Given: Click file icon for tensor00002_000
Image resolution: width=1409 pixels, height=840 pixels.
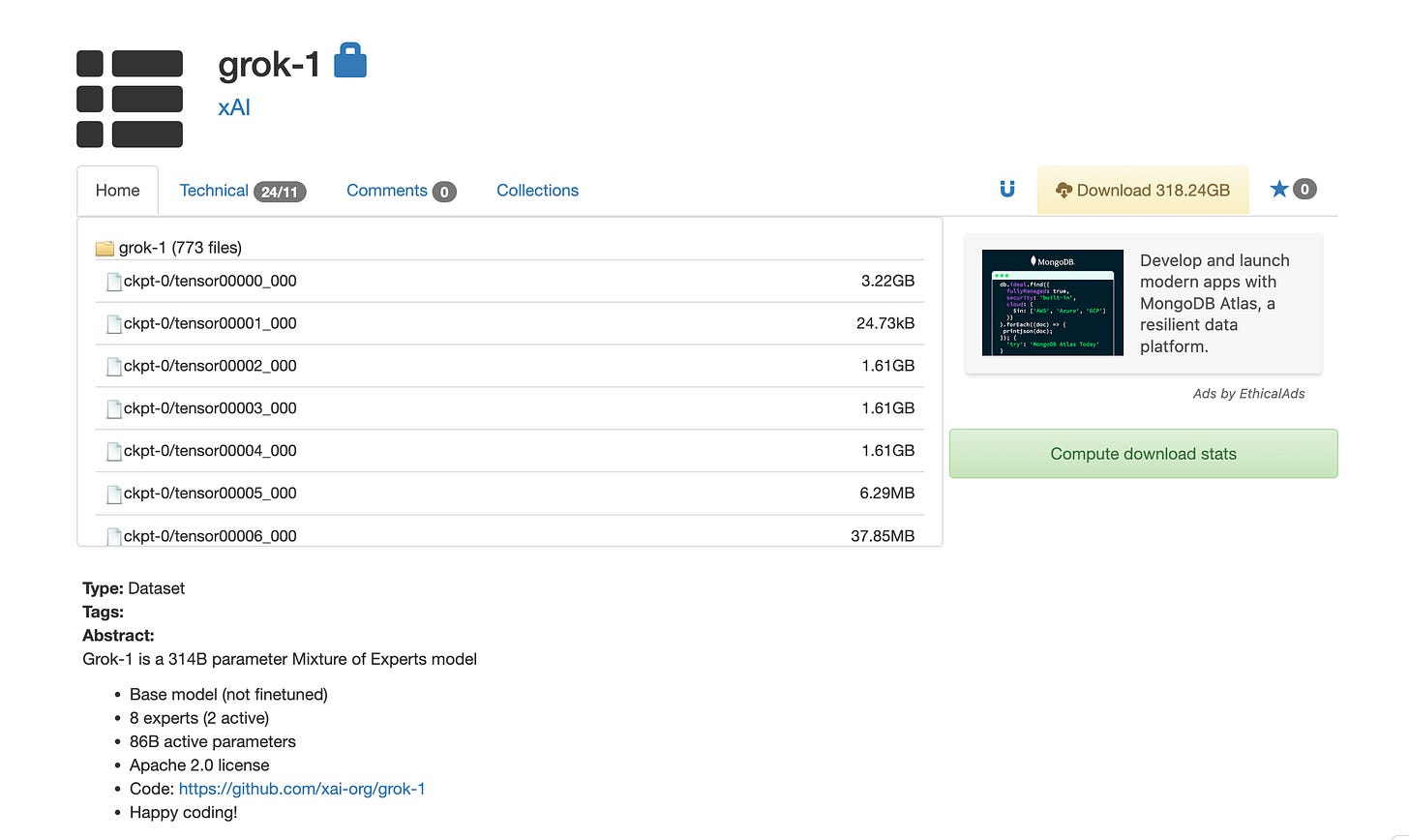Looking at the screenshot, I should click(x=114, y=367).
